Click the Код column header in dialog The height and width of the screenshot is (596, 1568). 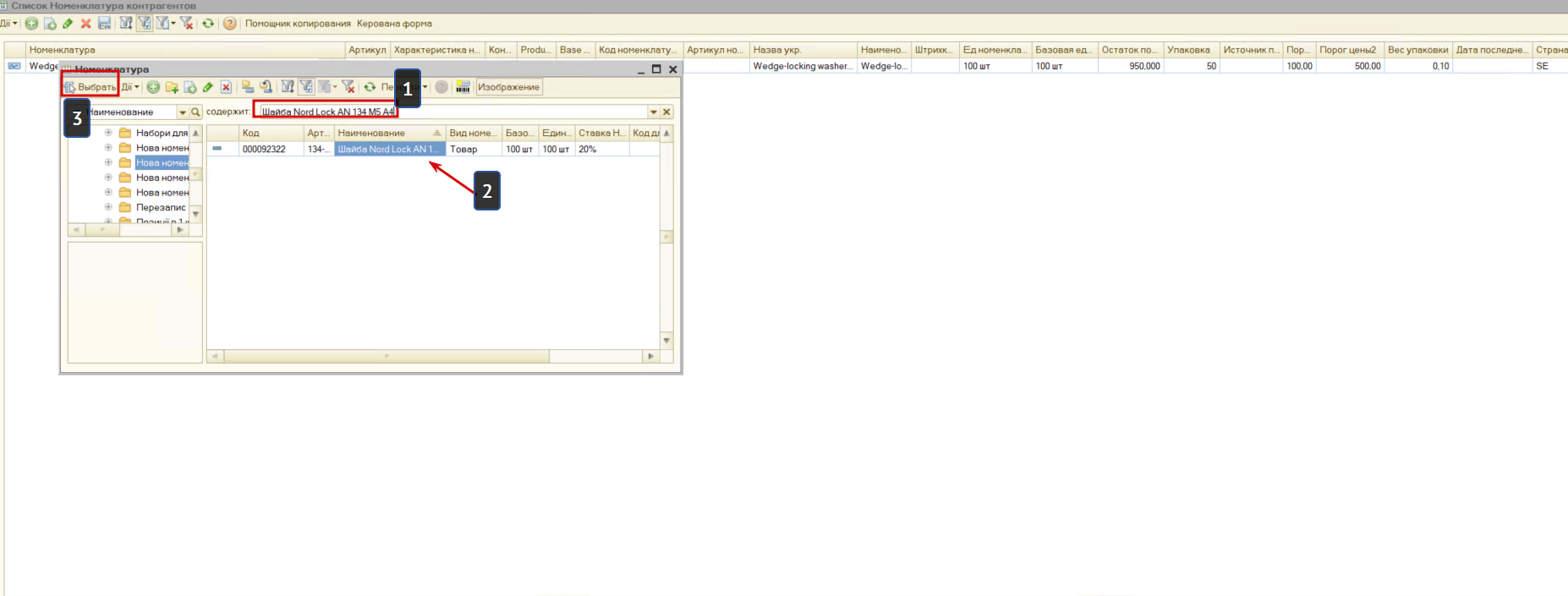(271, 133)
